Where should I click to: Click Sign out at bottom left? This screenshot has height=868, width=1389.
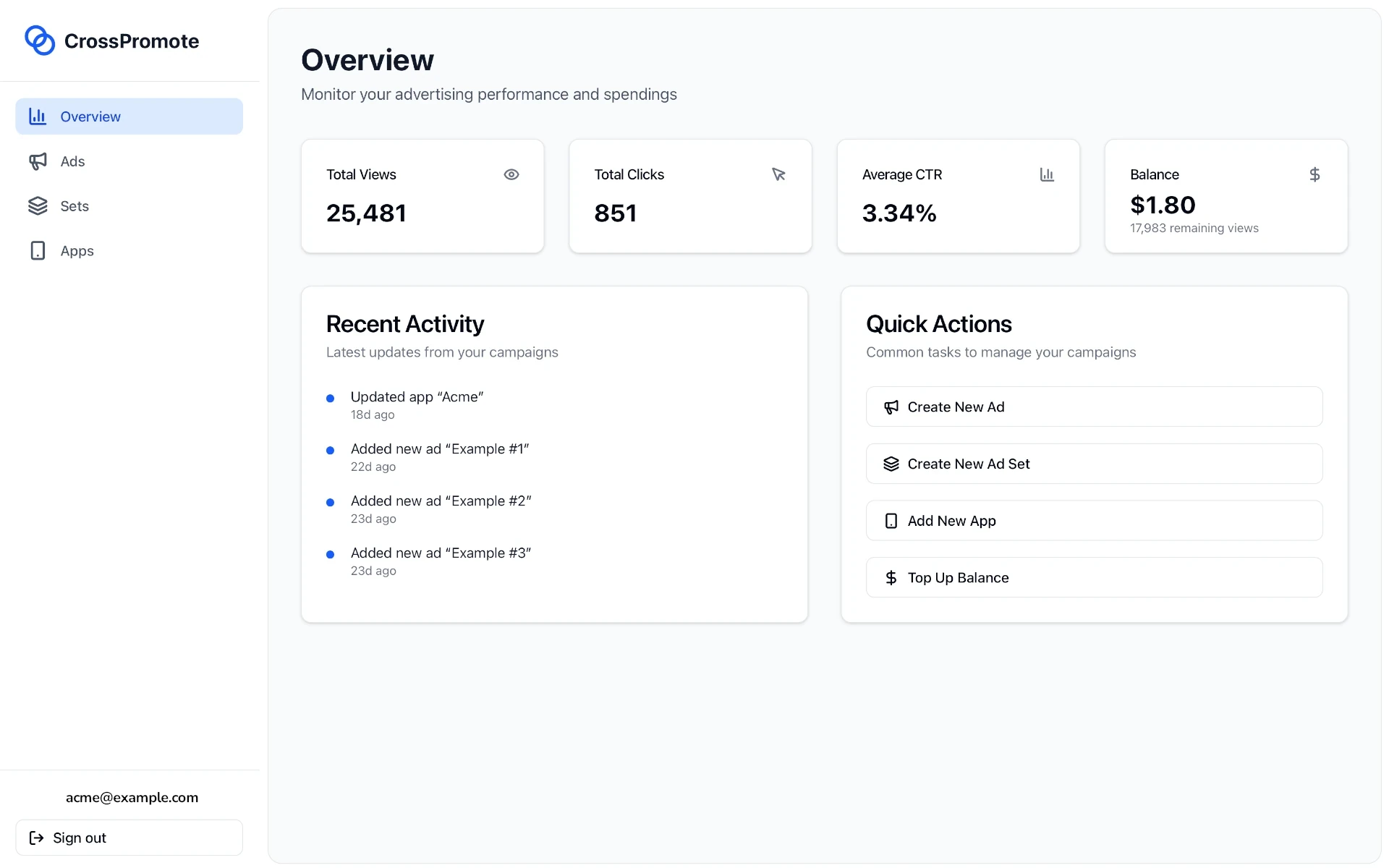coord(80,837)
